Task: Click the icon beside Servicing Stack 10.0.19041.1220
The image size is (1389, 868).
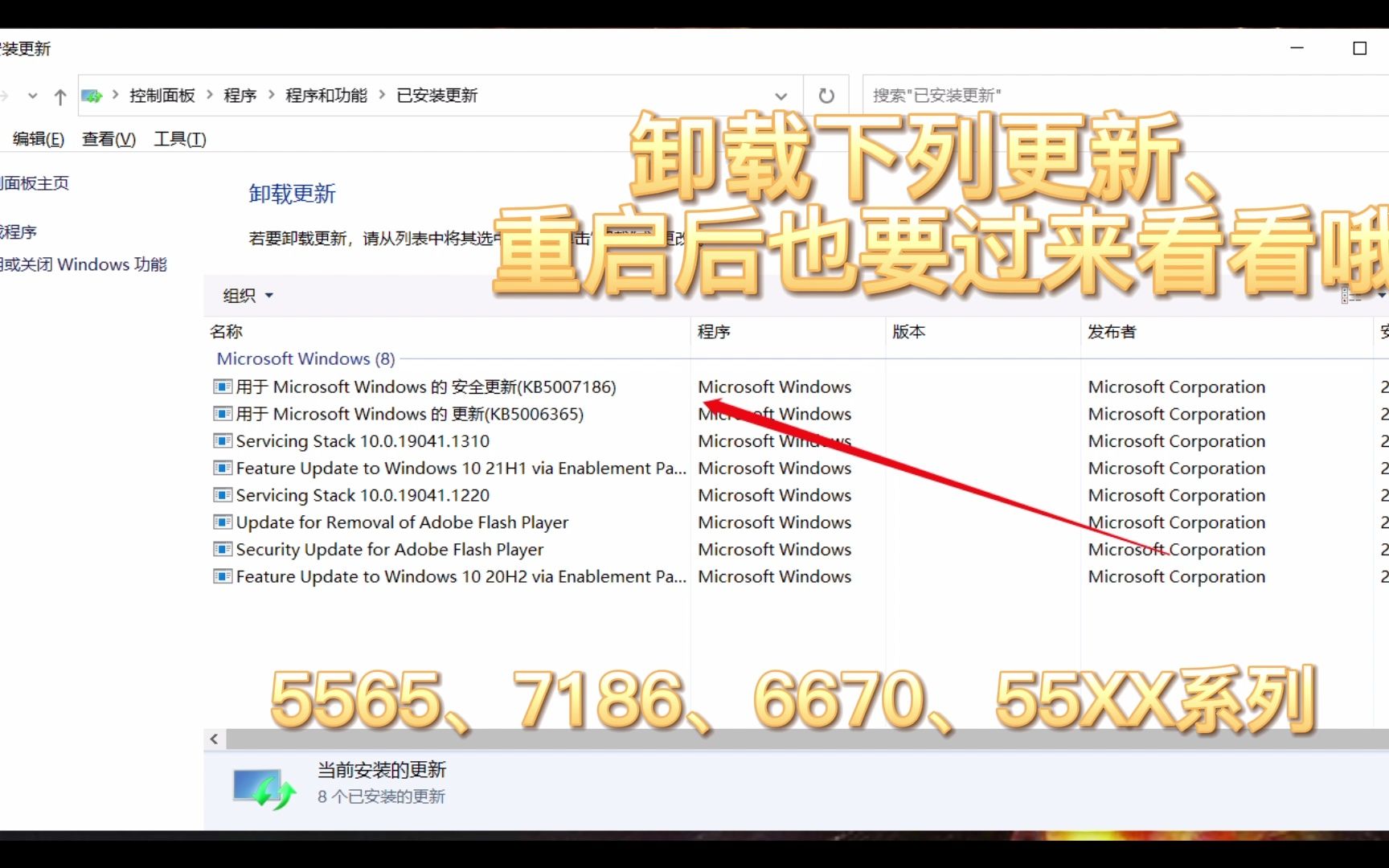Action: pyautogui.click(x=223, y=495)
